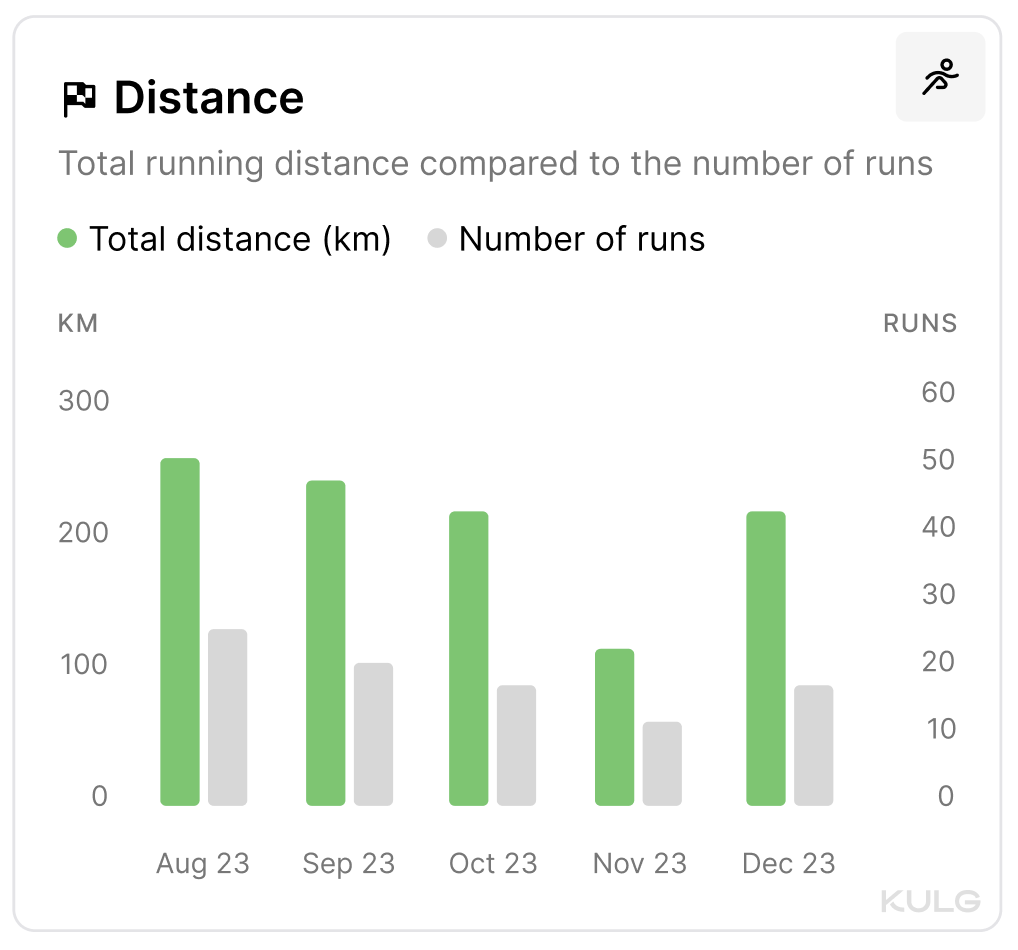Click the running person icon button
Viewport: 1018px width, 950px height.
pyautogui.click(x=940, y=77)
